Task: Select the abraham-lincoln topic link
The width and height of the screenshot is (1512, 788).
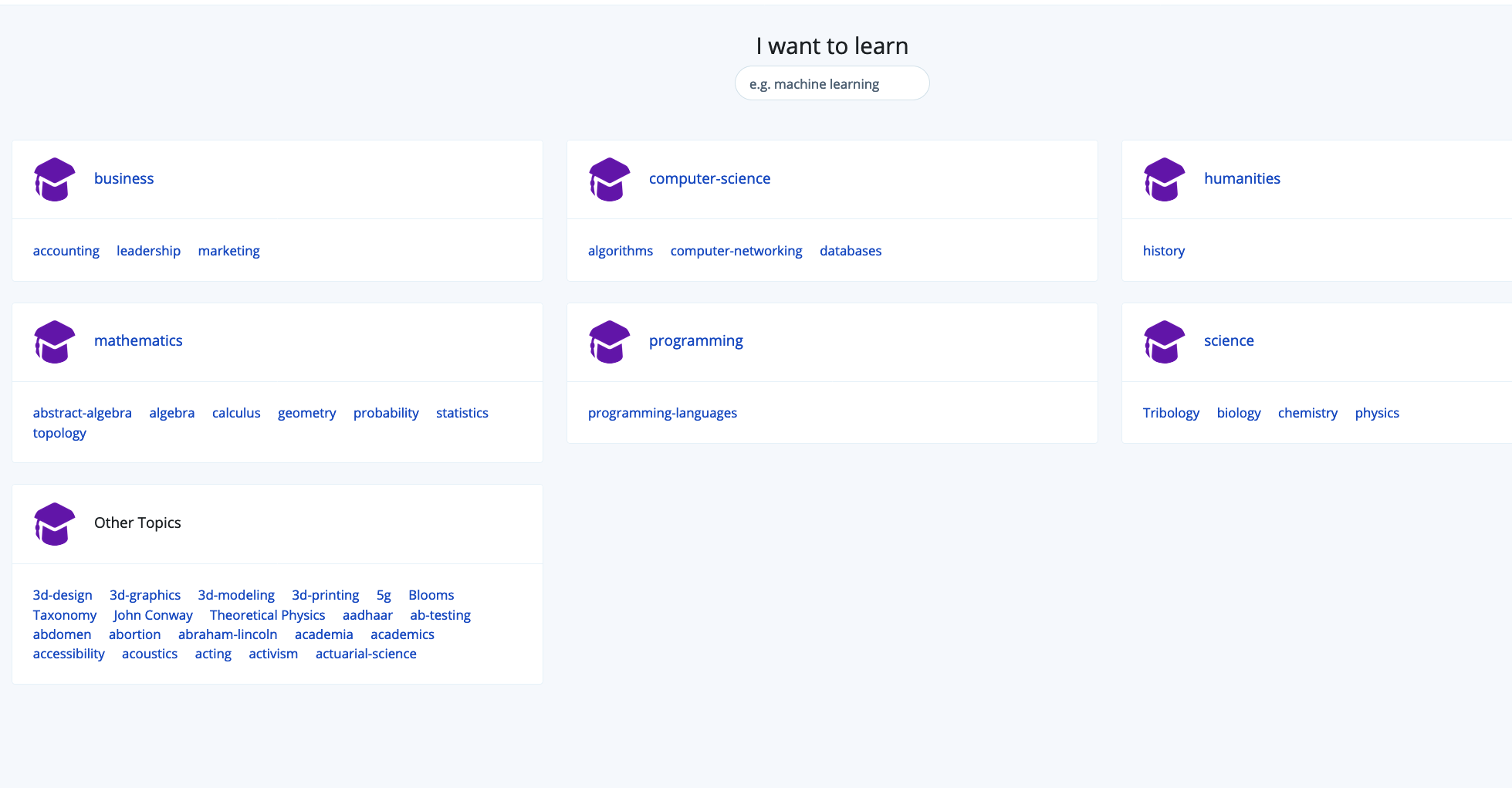Action: (228, 634)
